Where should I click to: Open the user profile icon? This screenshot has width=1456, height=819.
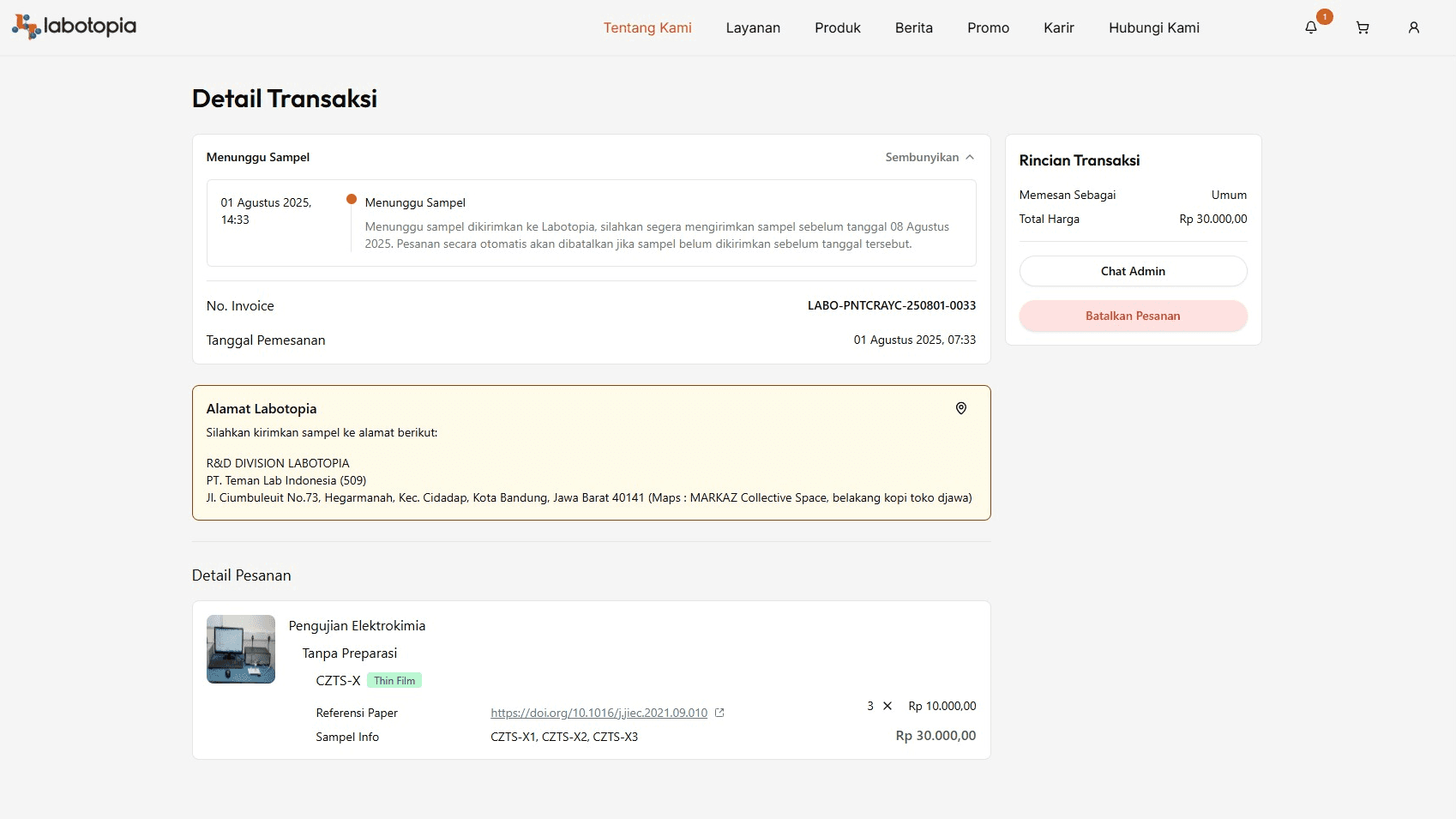click(x=1413, y=27)
